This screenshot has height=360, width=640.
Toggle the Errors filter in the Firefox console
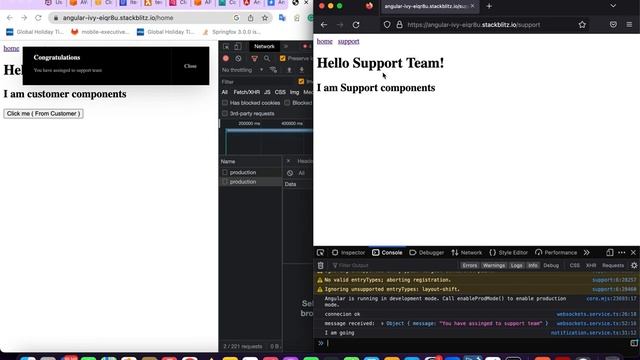pos(469,265)
